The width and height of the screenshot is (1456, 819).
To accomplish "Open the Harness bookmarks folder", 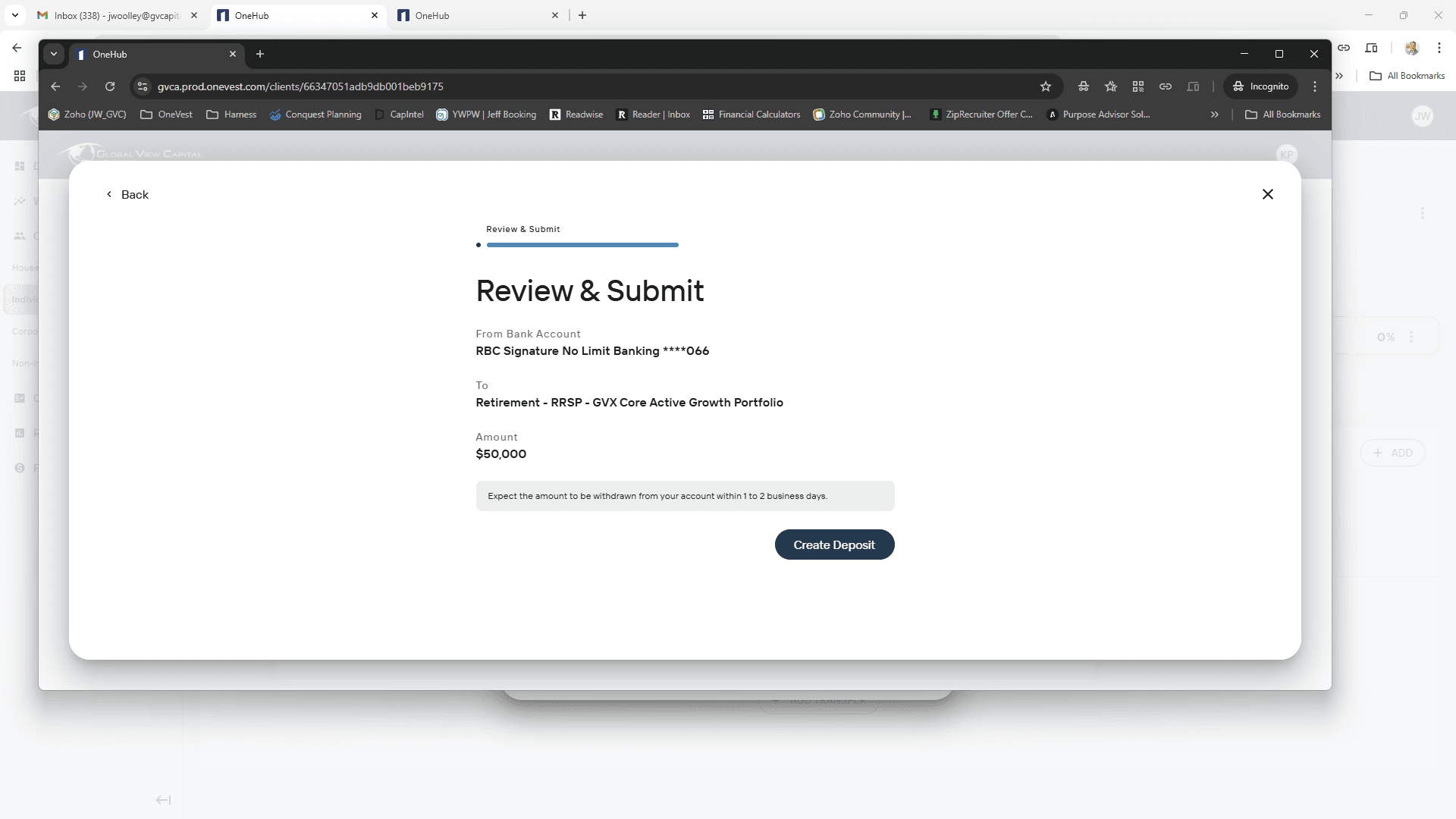I will 232,115.
